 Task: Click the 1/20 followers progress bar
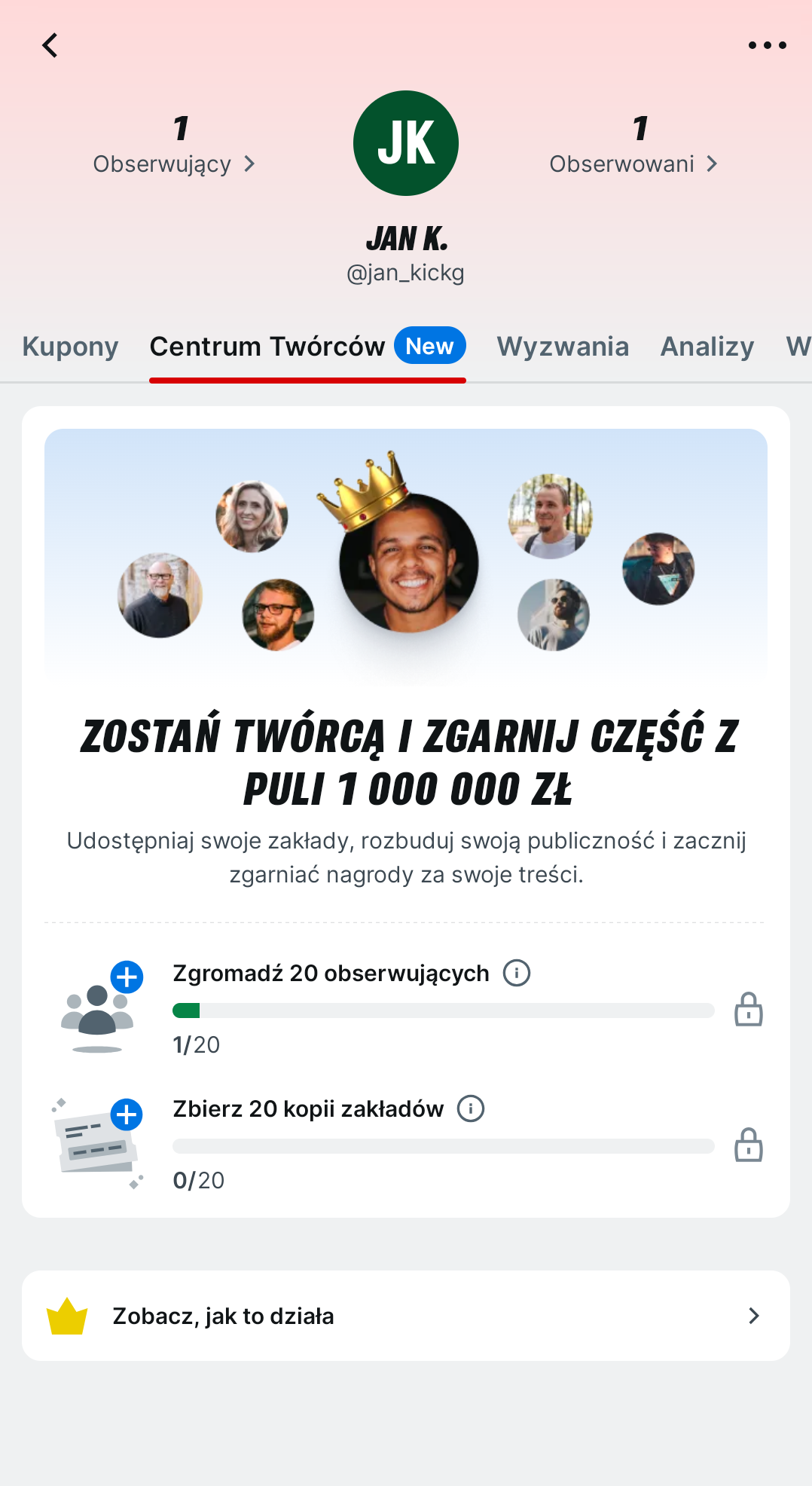coord(444,1011)
